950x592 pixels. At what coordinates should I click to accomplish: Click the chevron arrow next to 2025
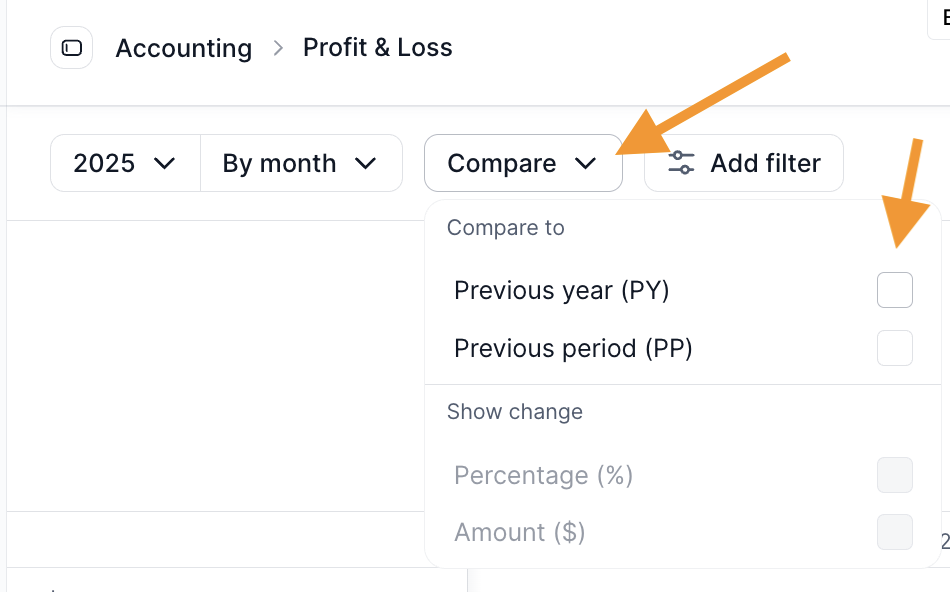point(165,163)
